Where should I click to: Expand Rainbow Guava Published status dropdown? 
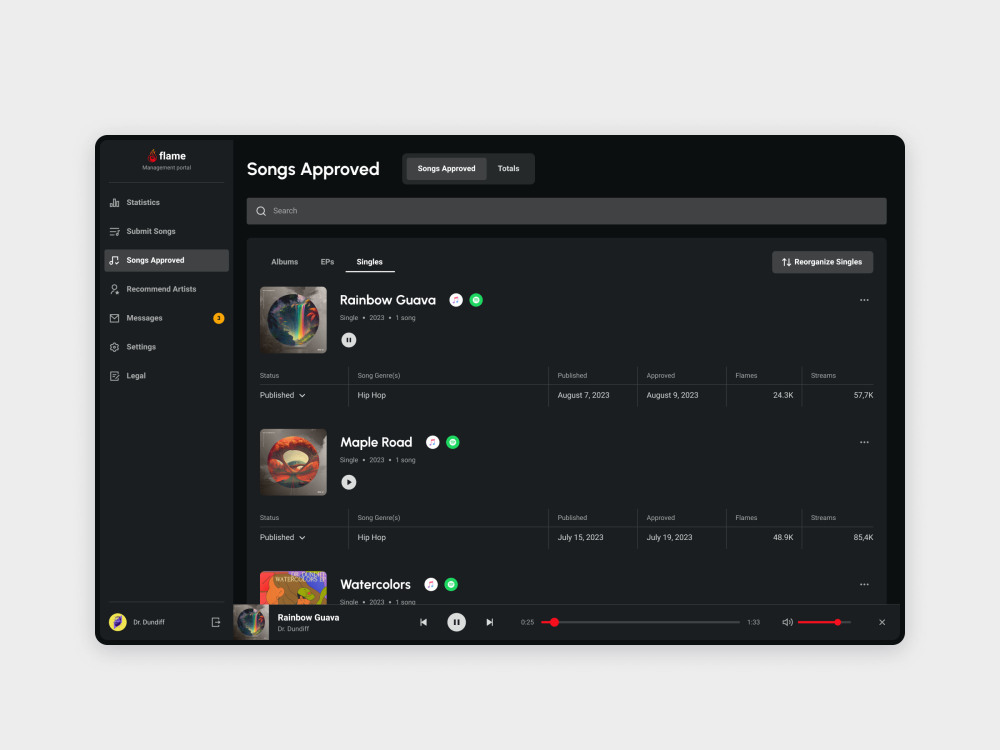click(x=283, y=395)
